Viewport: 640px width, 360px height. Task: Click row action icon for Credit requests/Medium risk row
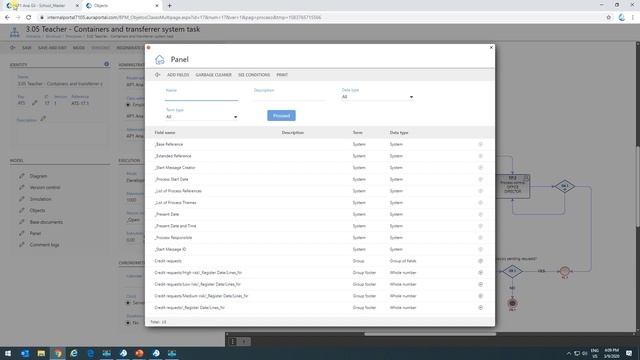pos(480,296)
